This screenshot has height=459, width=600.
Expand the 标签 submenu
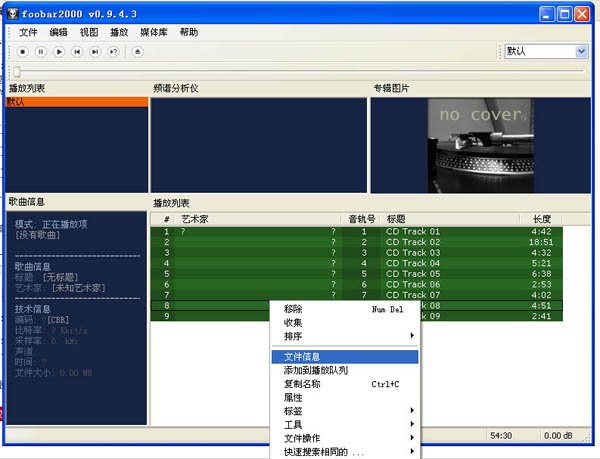coord(345,411)
